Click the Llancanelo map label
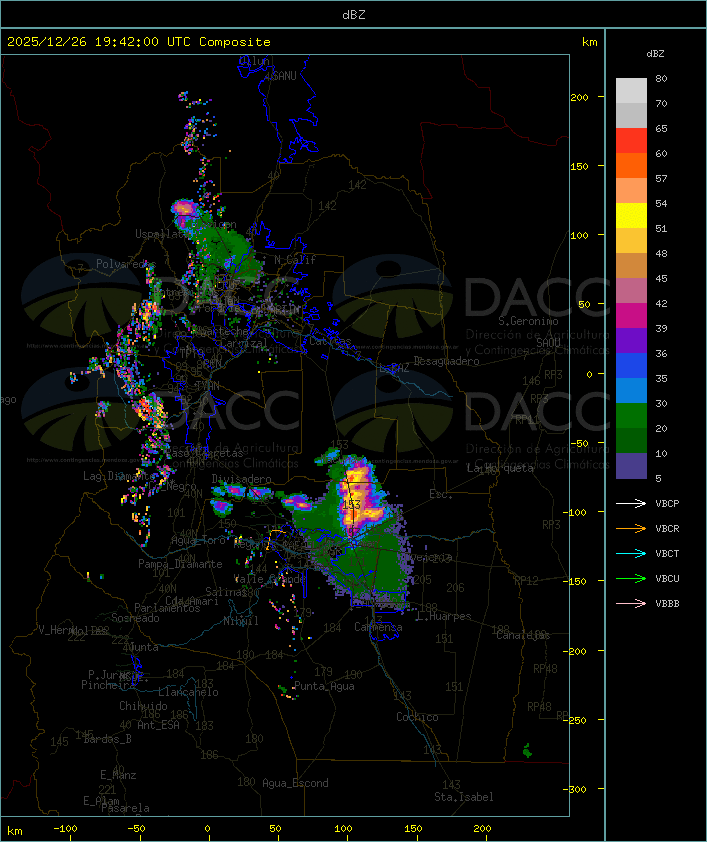Image resolution: width=707 pixels, height=842 pixels. pos(188,692)
